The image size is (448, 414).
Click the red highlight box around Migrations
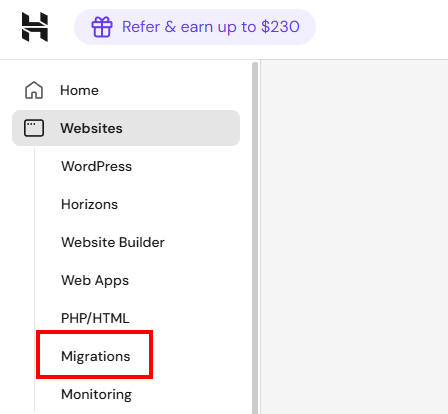tap(94, 355)
